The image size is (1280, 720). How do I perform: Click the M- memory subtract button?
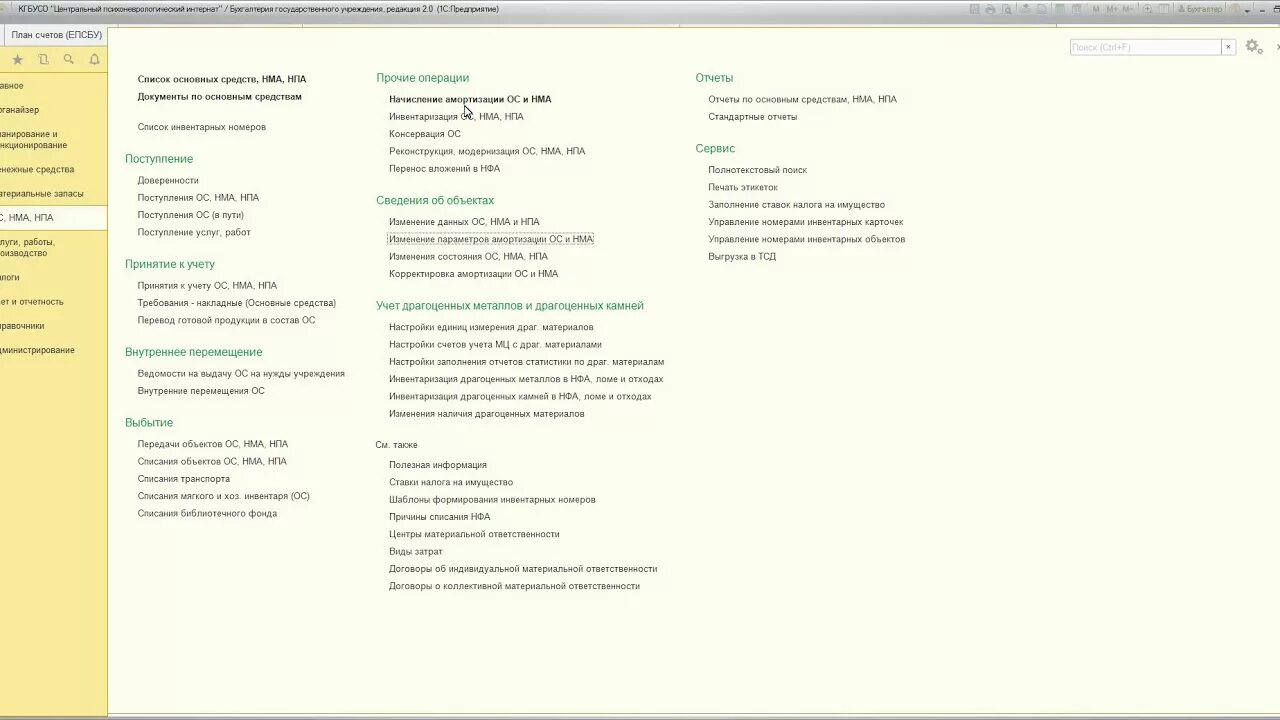pyautogui.click(x=1127, y=9)
